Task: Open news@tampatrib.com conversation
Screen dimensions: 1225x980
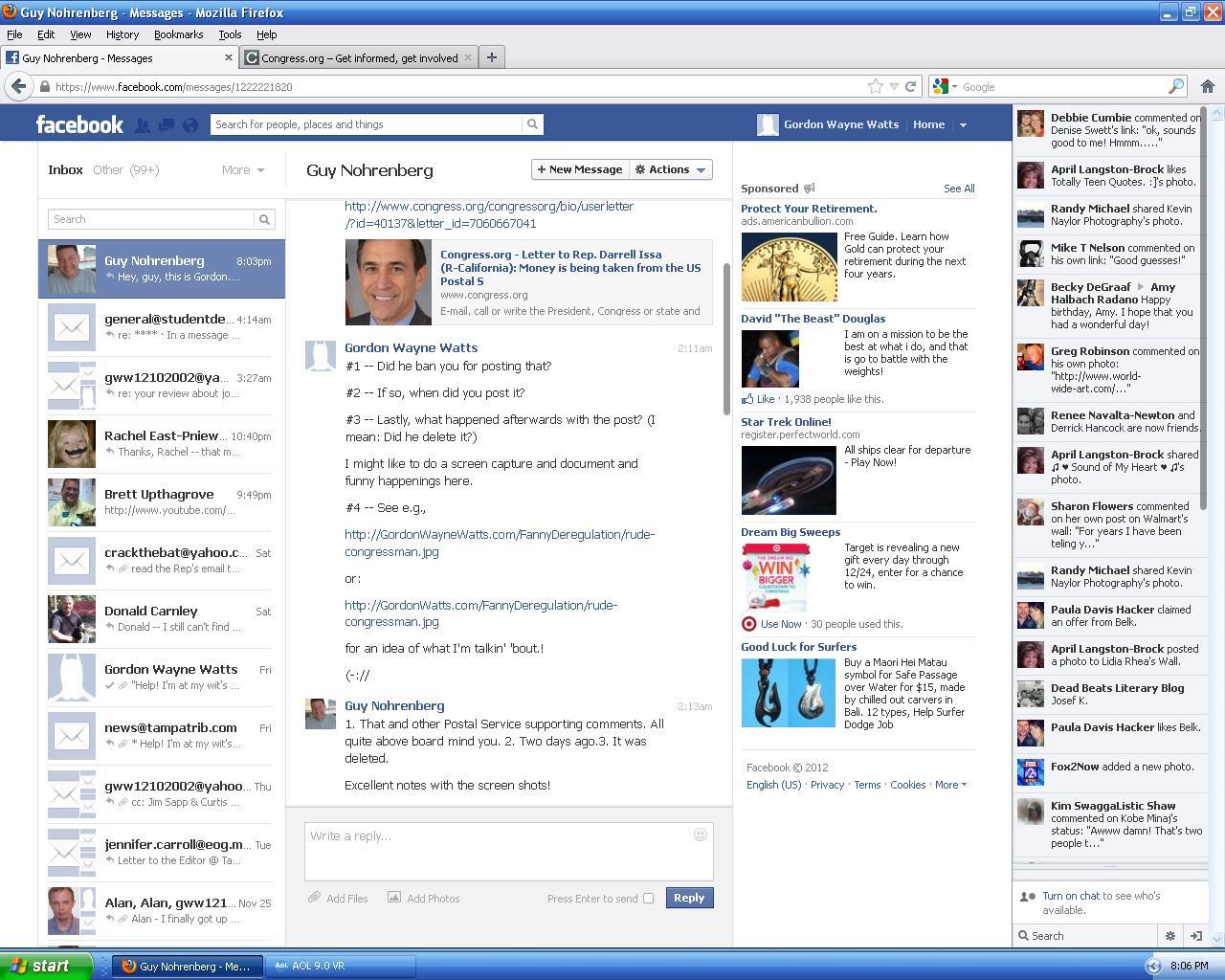Action: [162, 736]
